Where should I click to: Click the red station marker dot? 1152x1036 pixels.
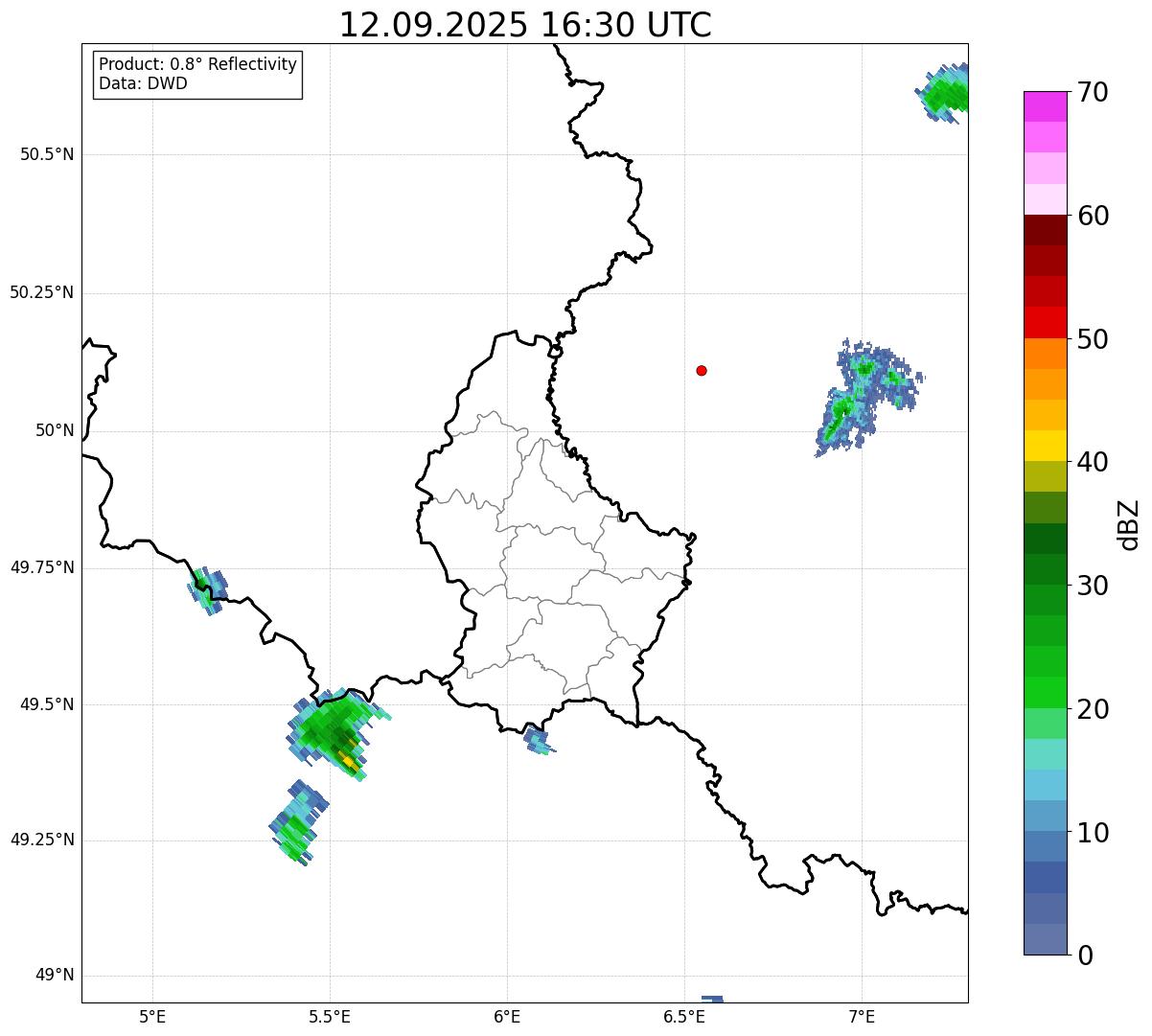click(x=702, y=370)
